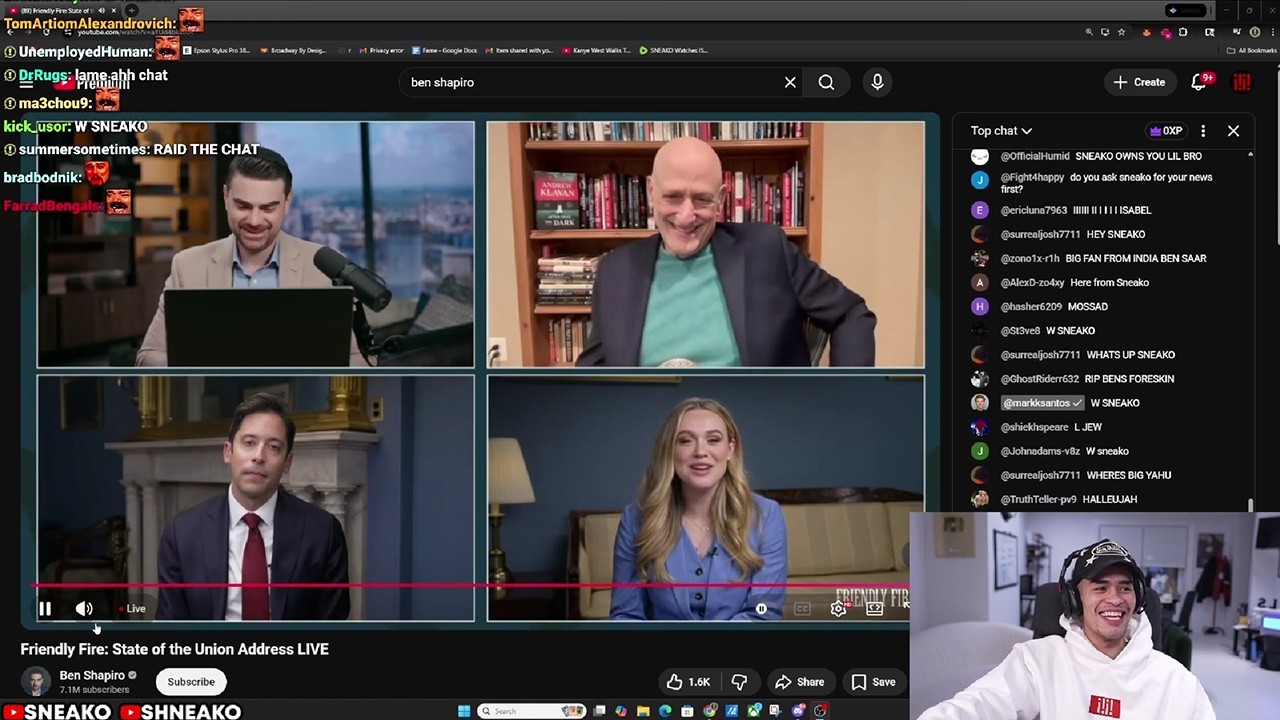Subscribe to the Ben Shapiro channel
Image resolution: width=1280 pixels, height=720 pixels.
(191, 682)
